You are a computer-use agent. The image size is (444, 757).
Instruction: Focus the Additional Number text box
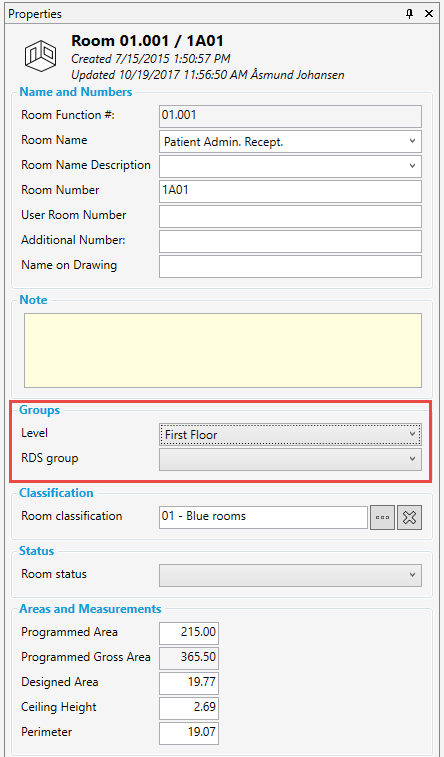pos(290,241)
